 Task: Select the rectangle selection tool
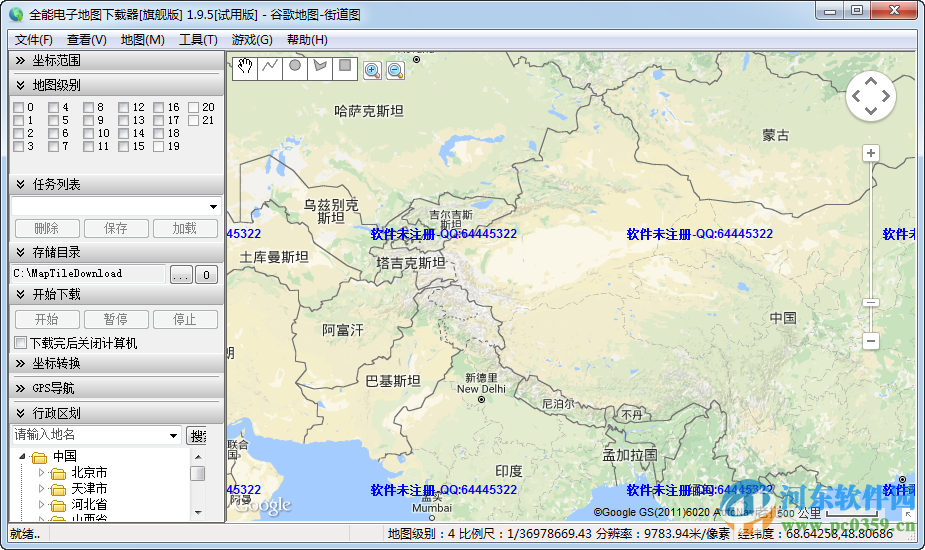[345, 67]
